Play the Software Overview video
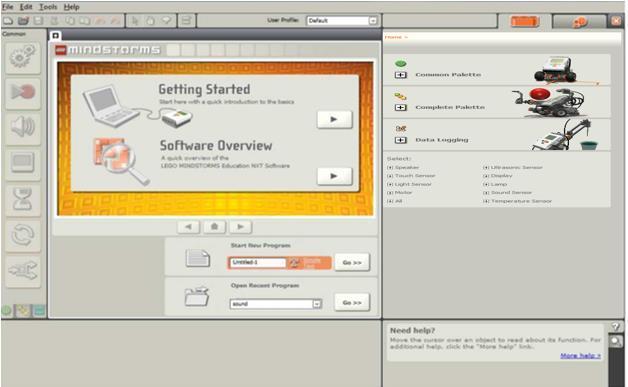Image resolution: width=628 pixels, height=387 pixels. point(334,176)
